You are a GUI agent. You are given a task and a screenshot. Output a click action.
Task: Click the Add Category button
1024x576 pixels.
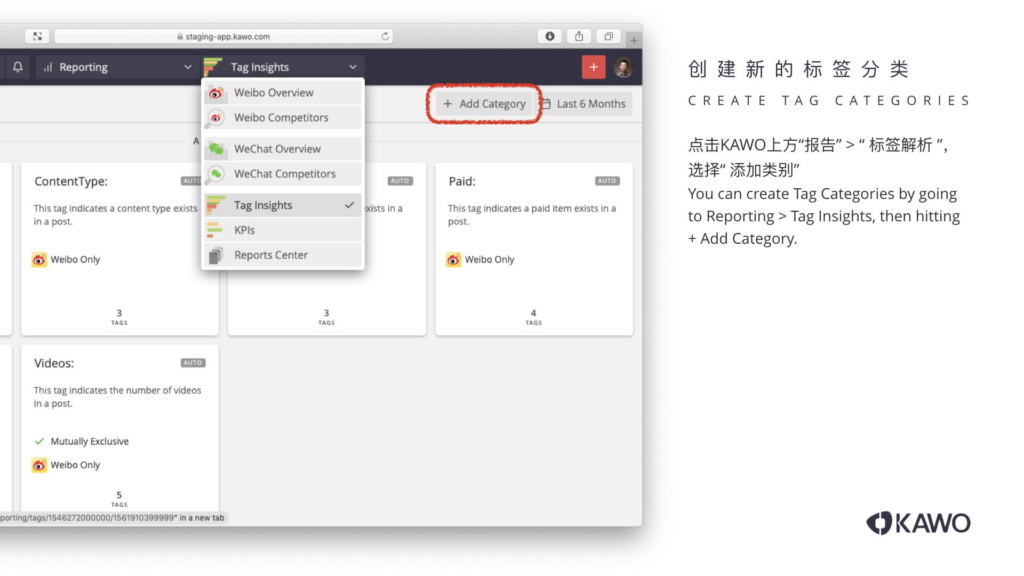click(x=484, y=104)
